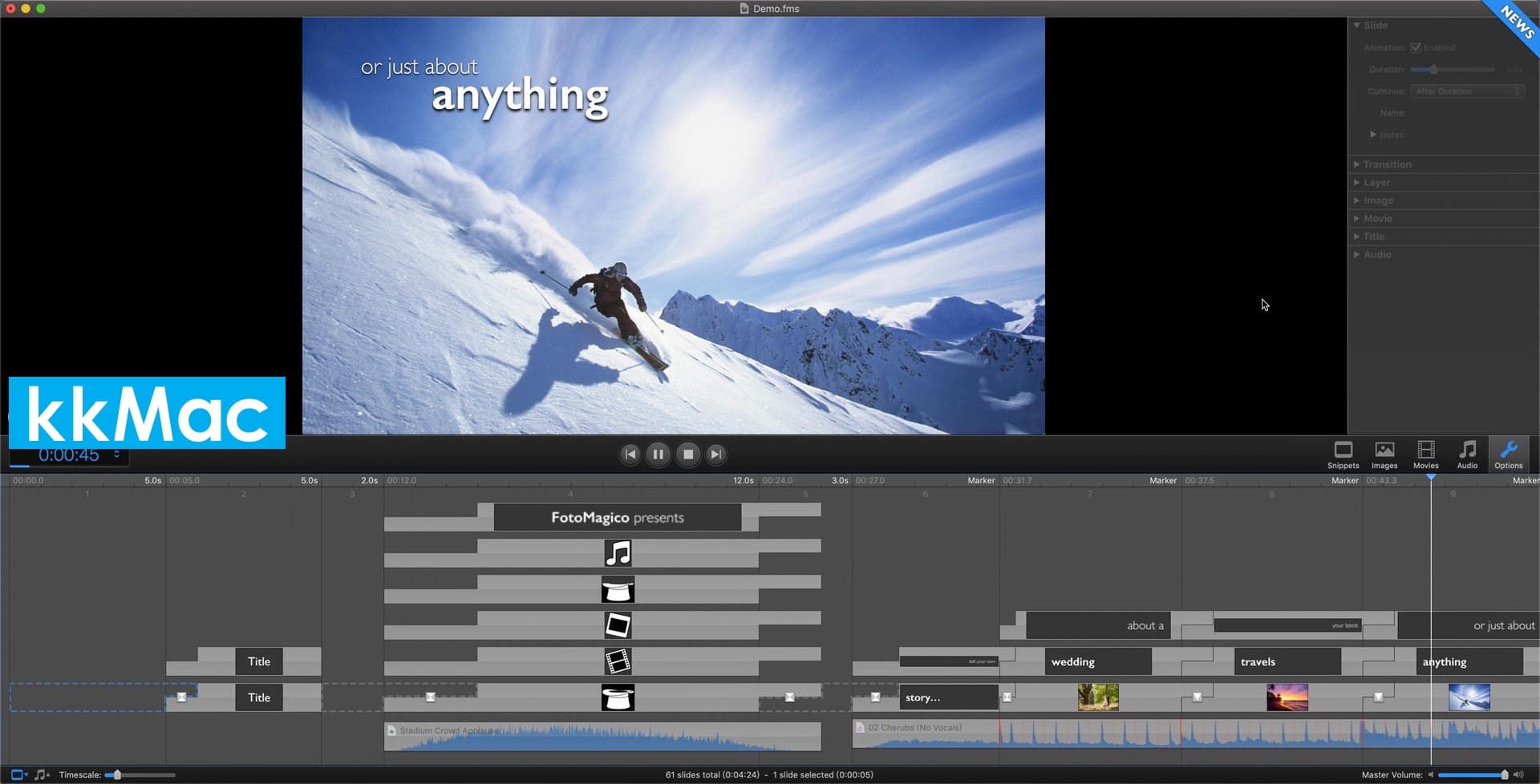1540x784 pixels.
Task: Click the transition icon before the lower Title slide
Action: pos(182,697)
